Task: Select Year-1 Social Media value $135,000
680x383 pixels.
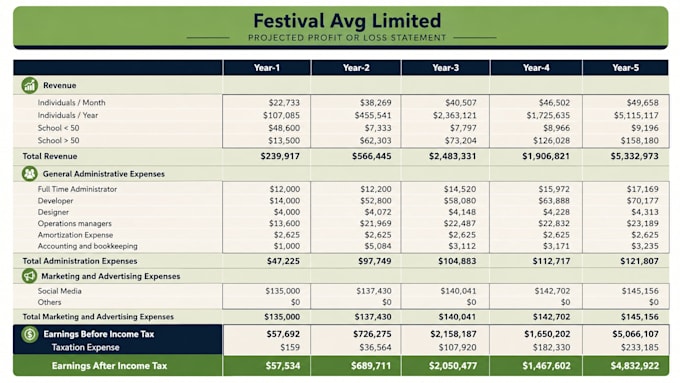Action: [x=282, y=291]
